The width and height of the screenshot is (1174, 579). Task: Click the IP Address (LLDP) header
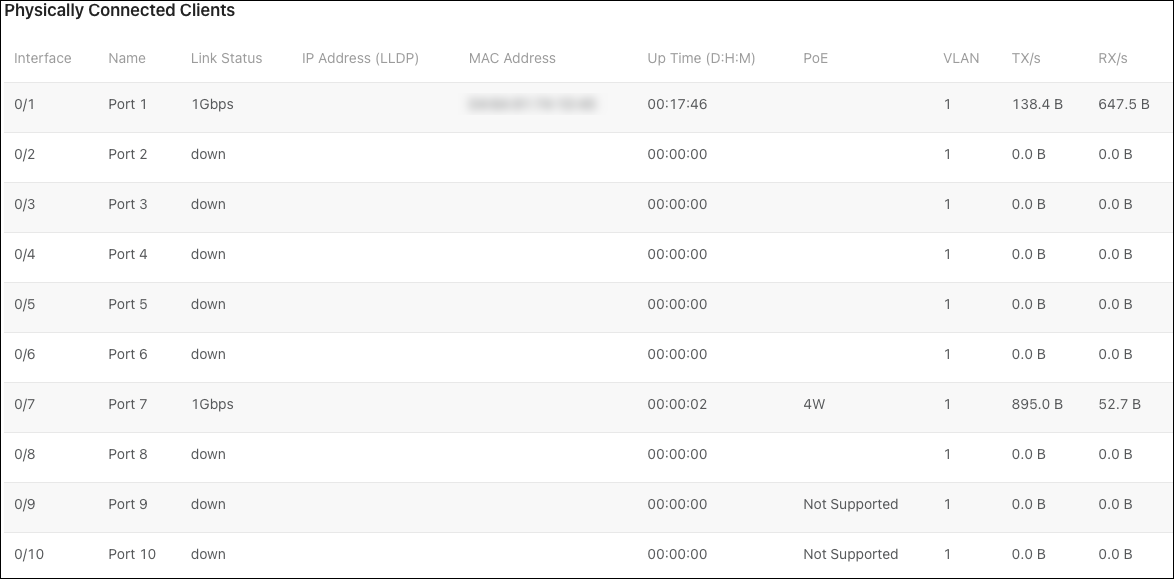pos(360,58)
